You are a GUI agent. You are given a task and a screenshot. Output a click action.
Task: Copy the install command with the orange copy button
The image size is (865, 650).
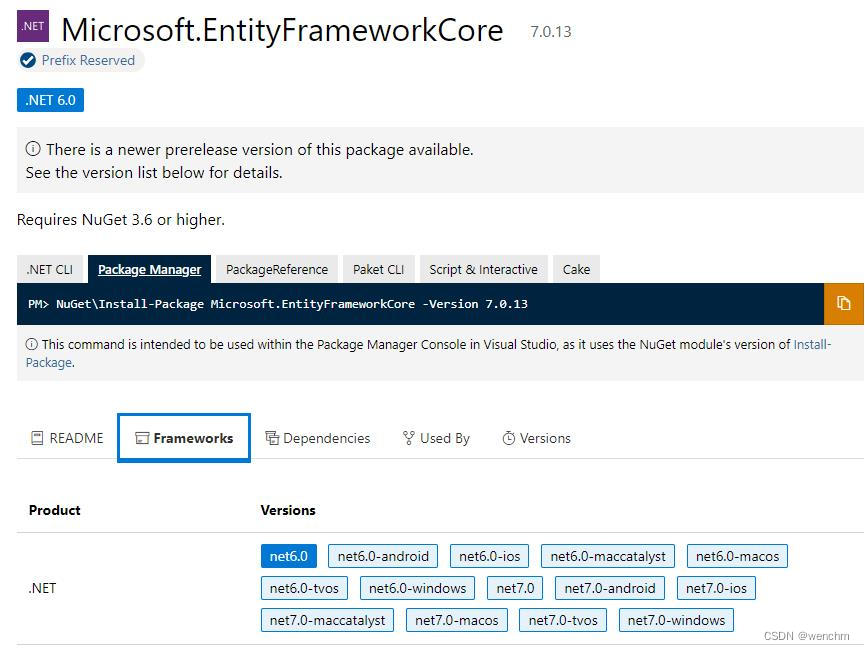pyautogui.click(x=843, y=303)
